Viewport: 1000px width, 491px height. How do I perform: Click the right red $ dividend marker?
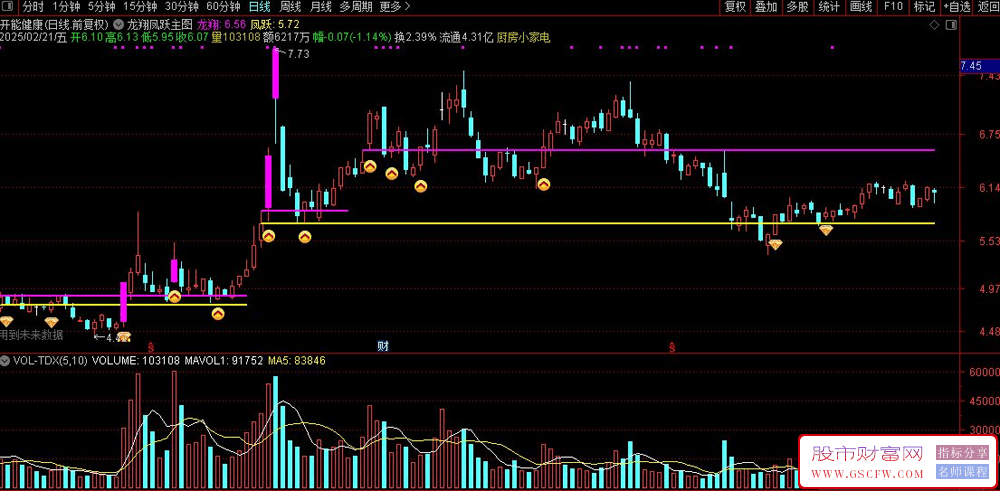[672, 347]
